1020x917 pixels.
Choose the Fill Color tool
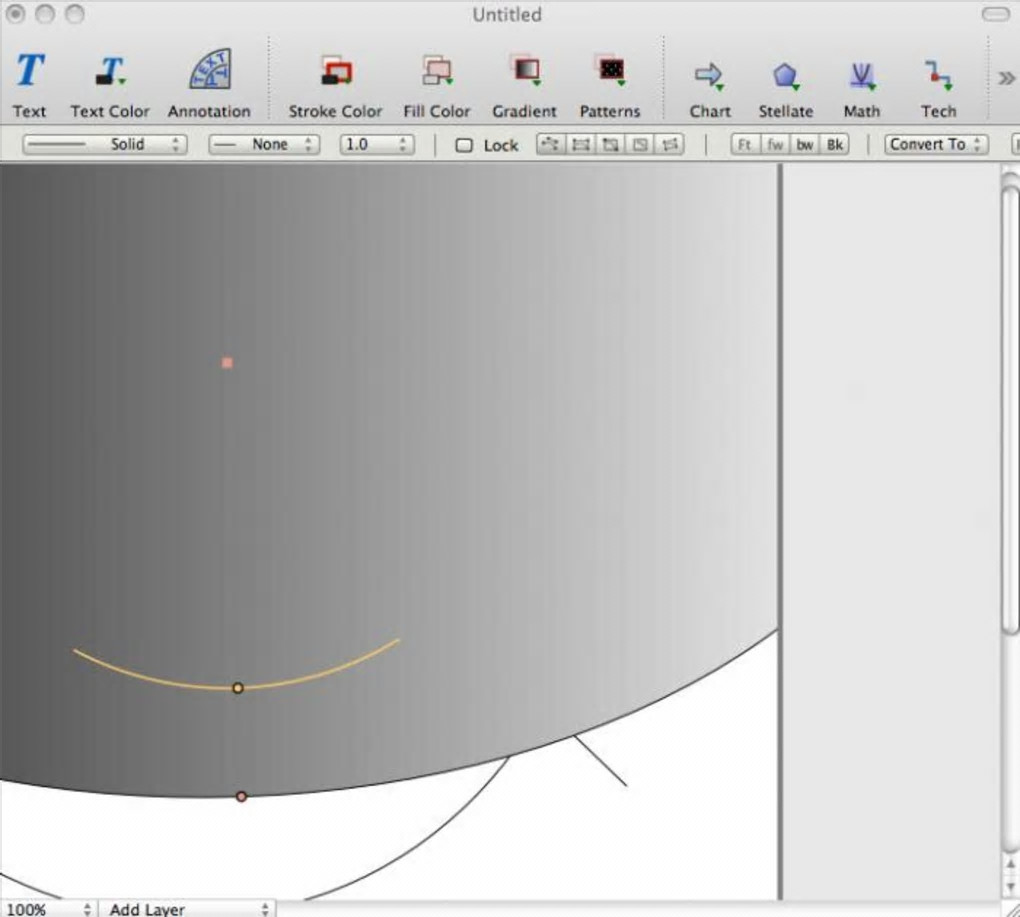pos(437,73)
